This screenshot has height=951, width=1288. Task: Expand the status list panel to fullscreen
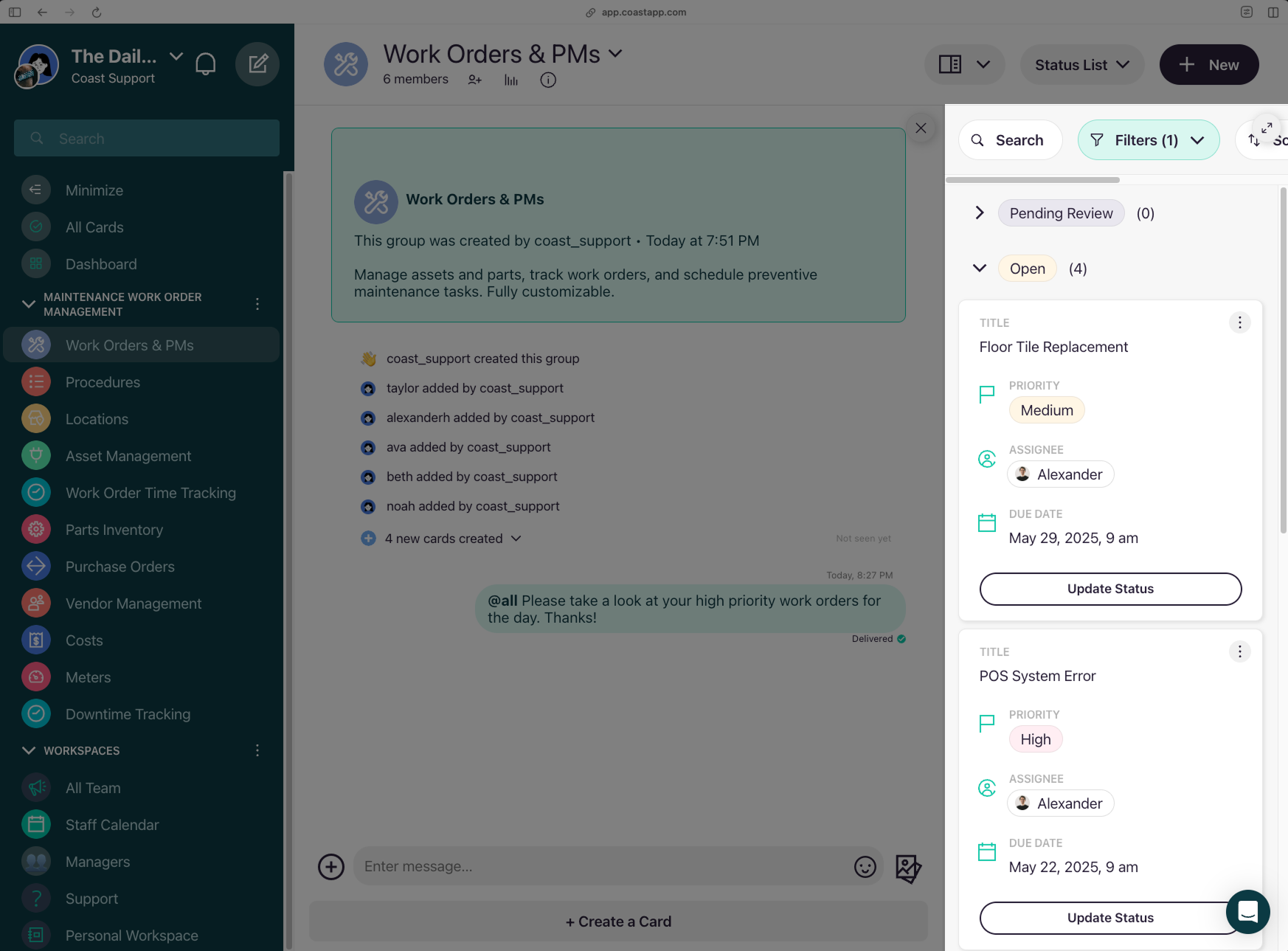[x=1267, y=128]
